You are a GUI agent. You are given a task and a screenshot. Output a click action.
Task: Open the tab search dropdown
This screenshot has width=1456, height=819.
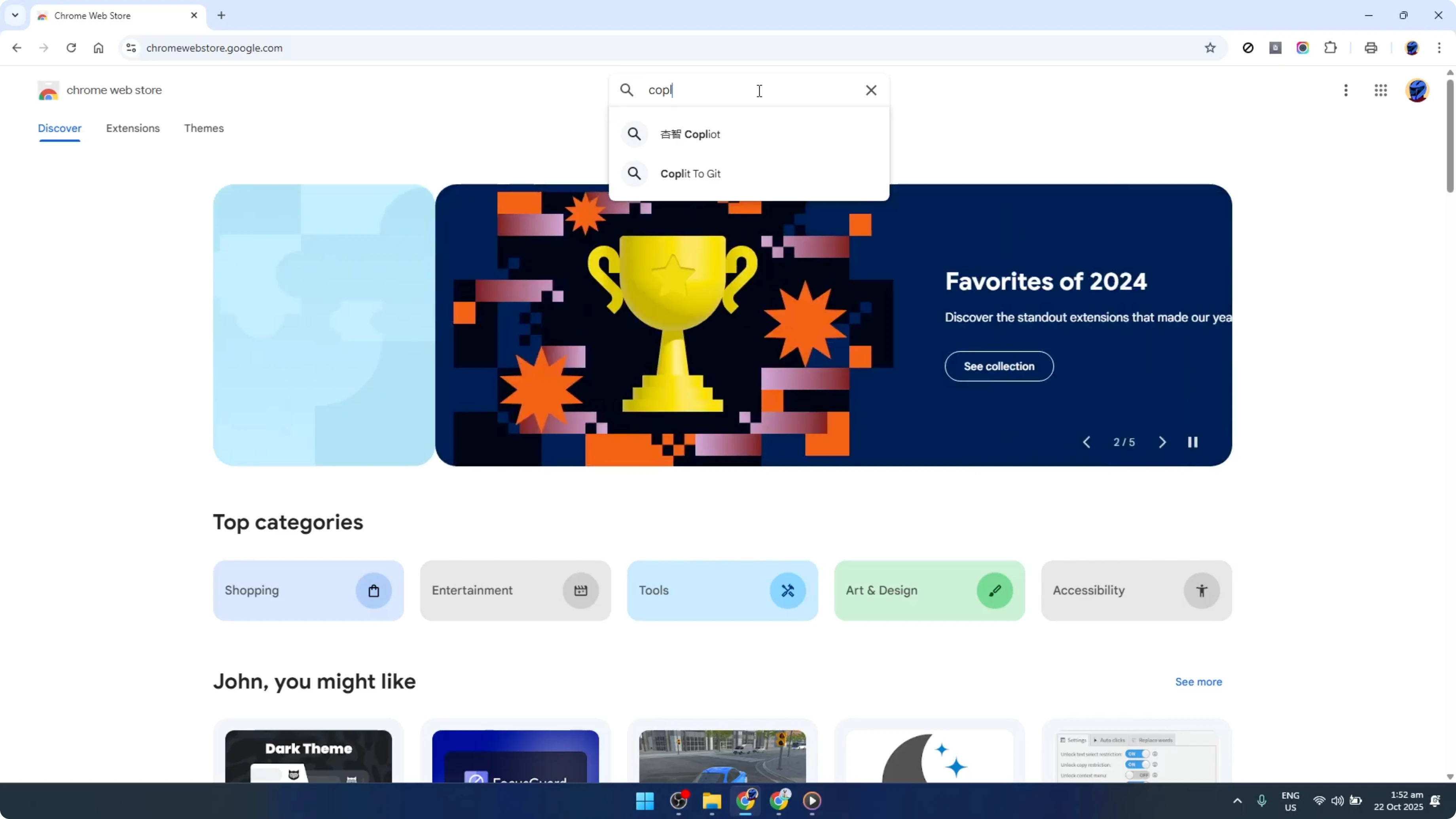pyautogui.click(x=15, y=15)
